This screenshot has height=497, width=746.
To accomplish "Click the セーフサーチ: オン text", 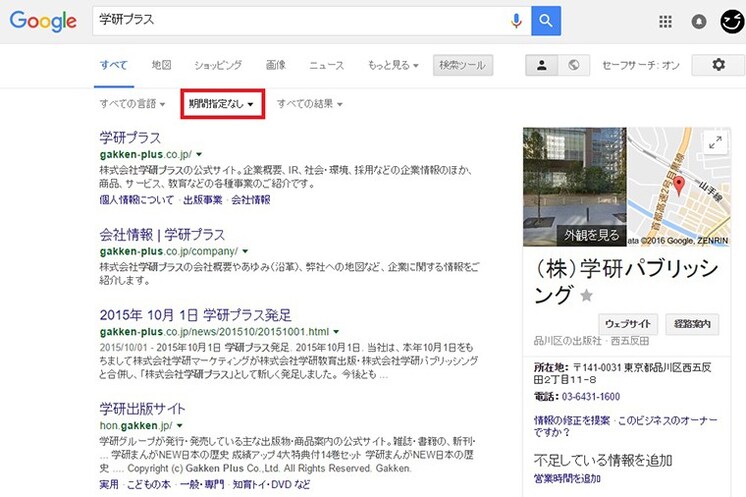I will coord(641,65).
